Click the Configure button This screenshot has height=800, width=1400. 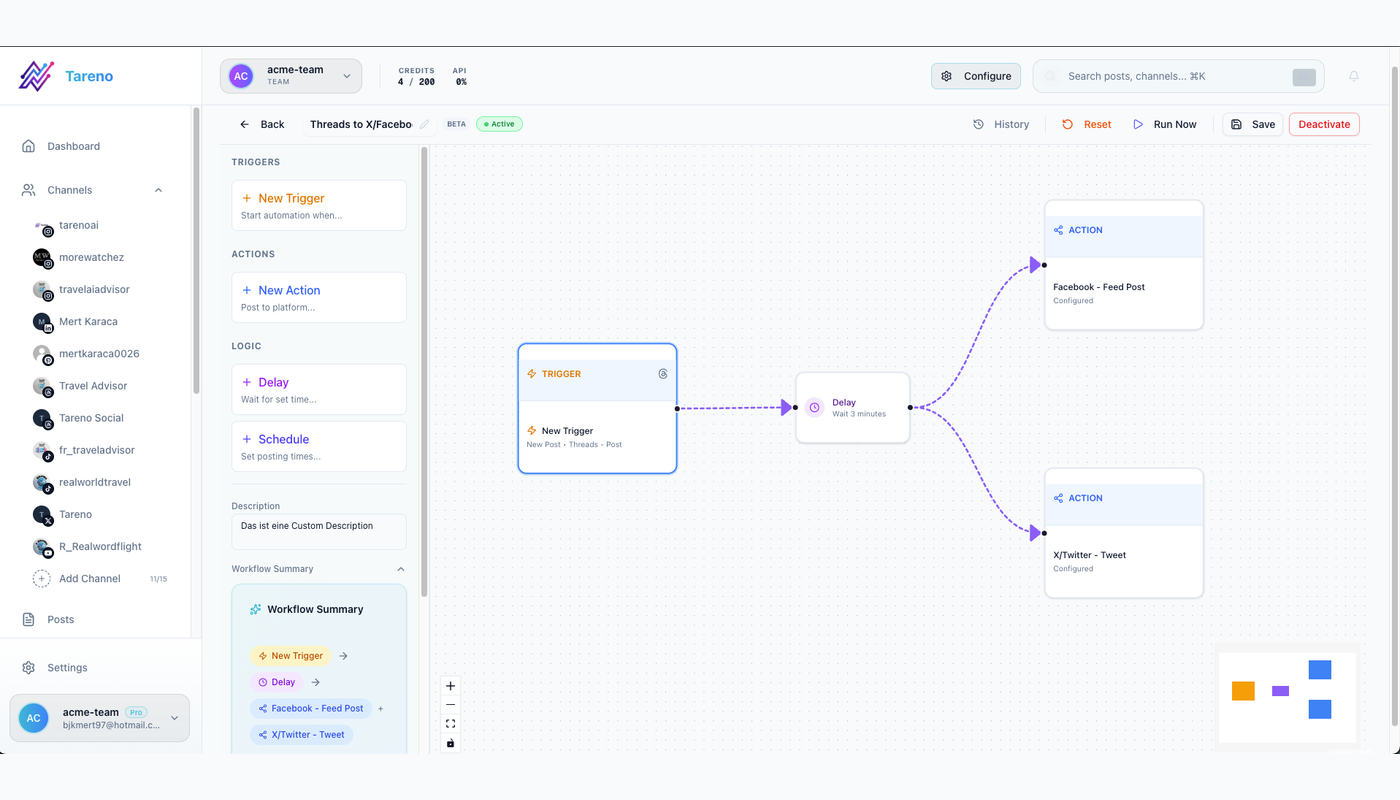(976, 76)
